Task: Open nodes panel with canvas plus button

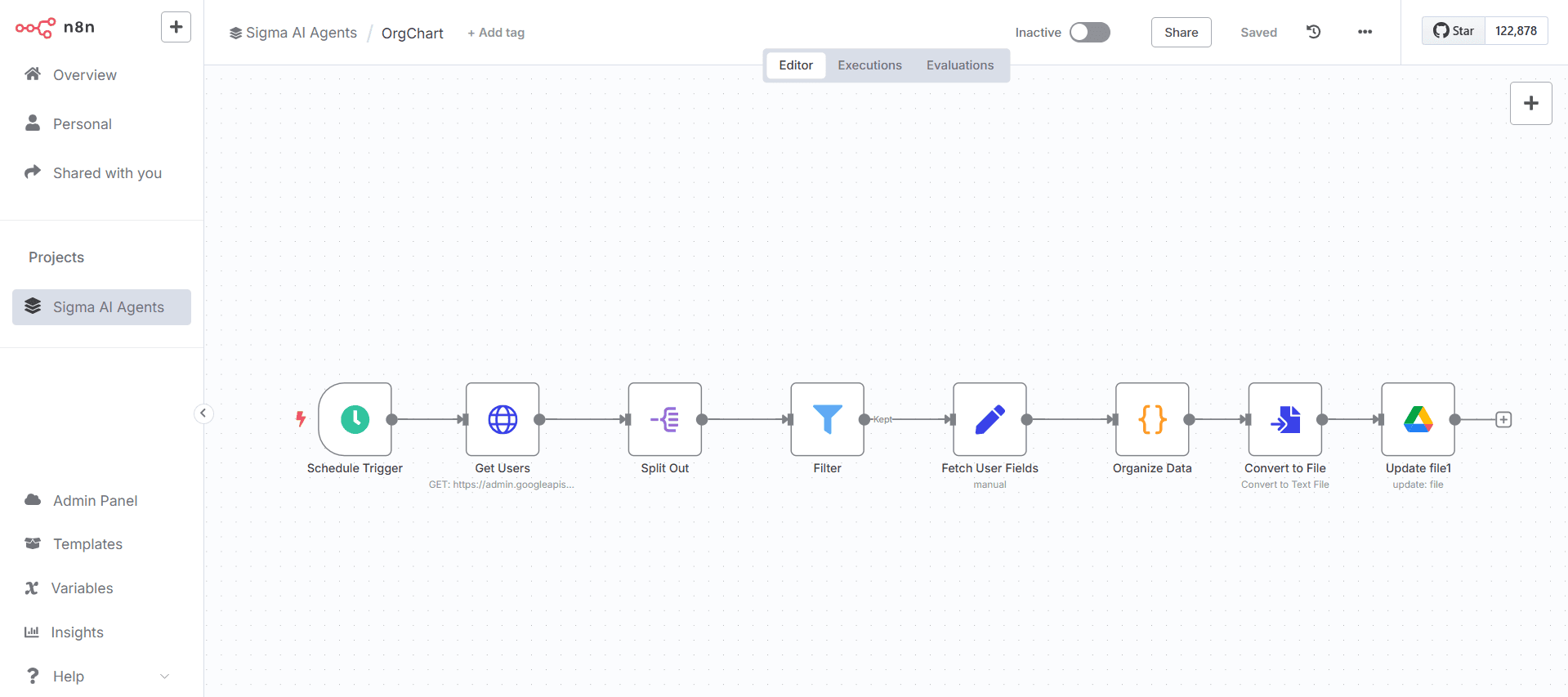Action: 1531,103
